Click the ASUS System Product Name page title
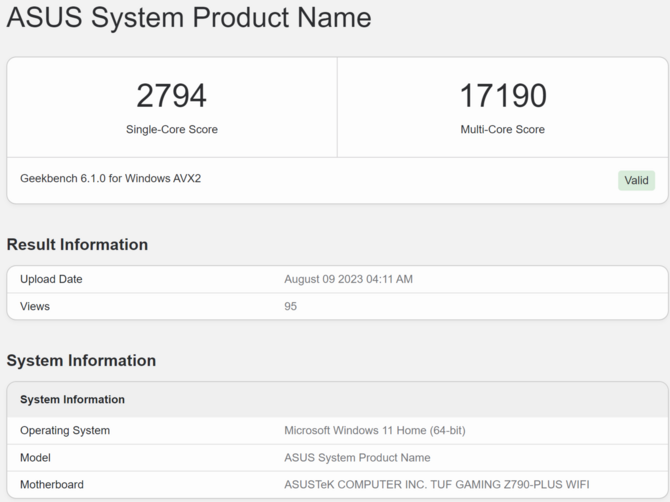 [x=189, y=17]
